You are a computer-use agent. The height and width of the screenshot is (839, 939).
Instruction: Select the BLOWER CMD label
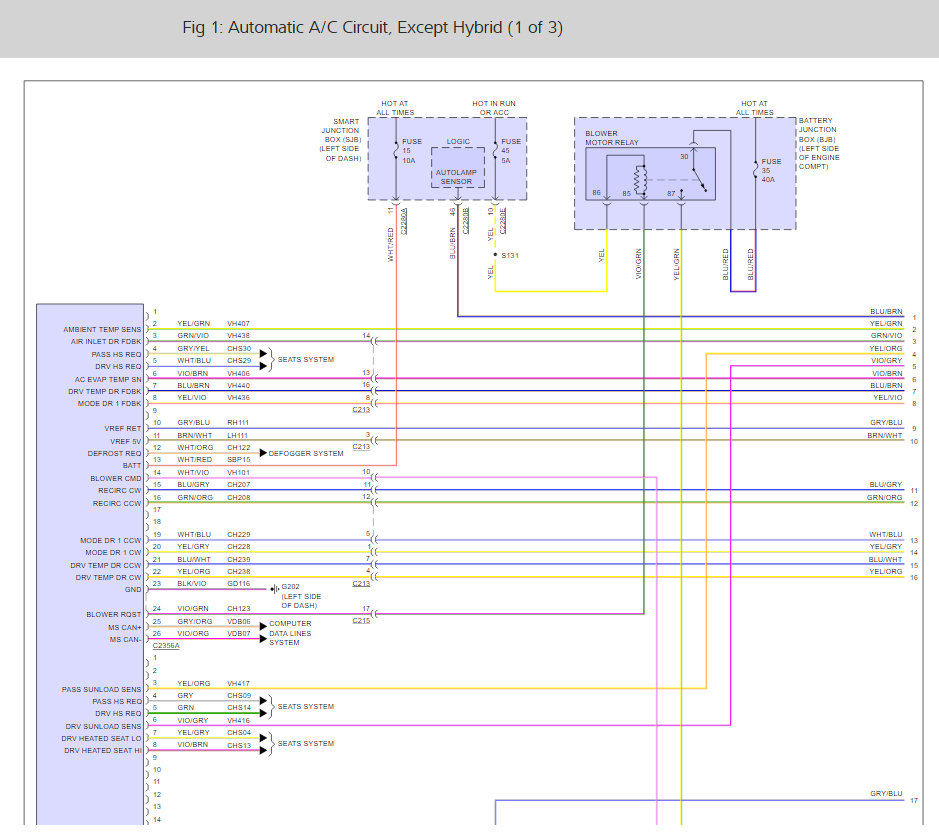[116, 478]
